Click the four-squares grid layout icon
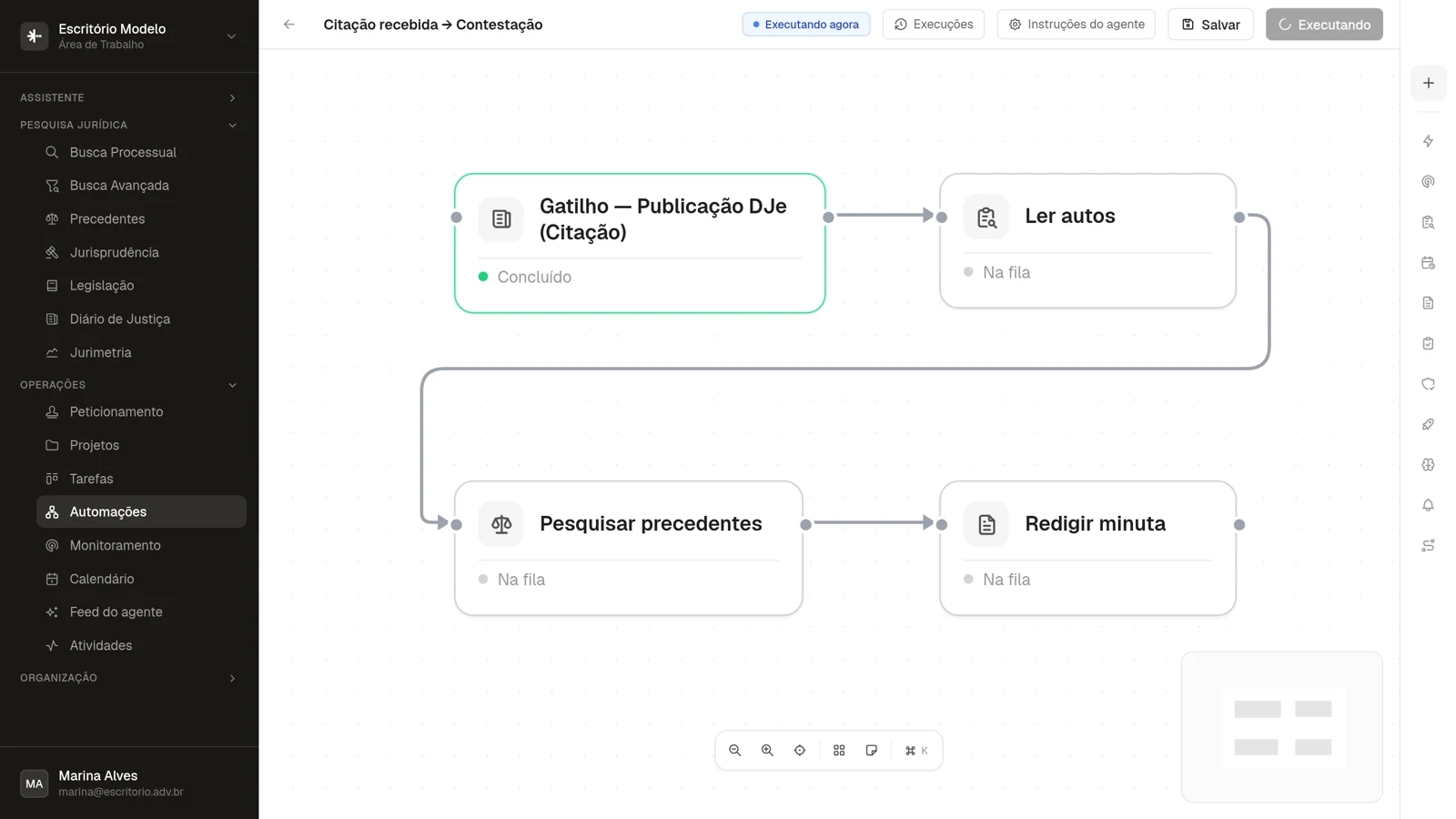Screen dimensions: 1456x819 (839, 751)
